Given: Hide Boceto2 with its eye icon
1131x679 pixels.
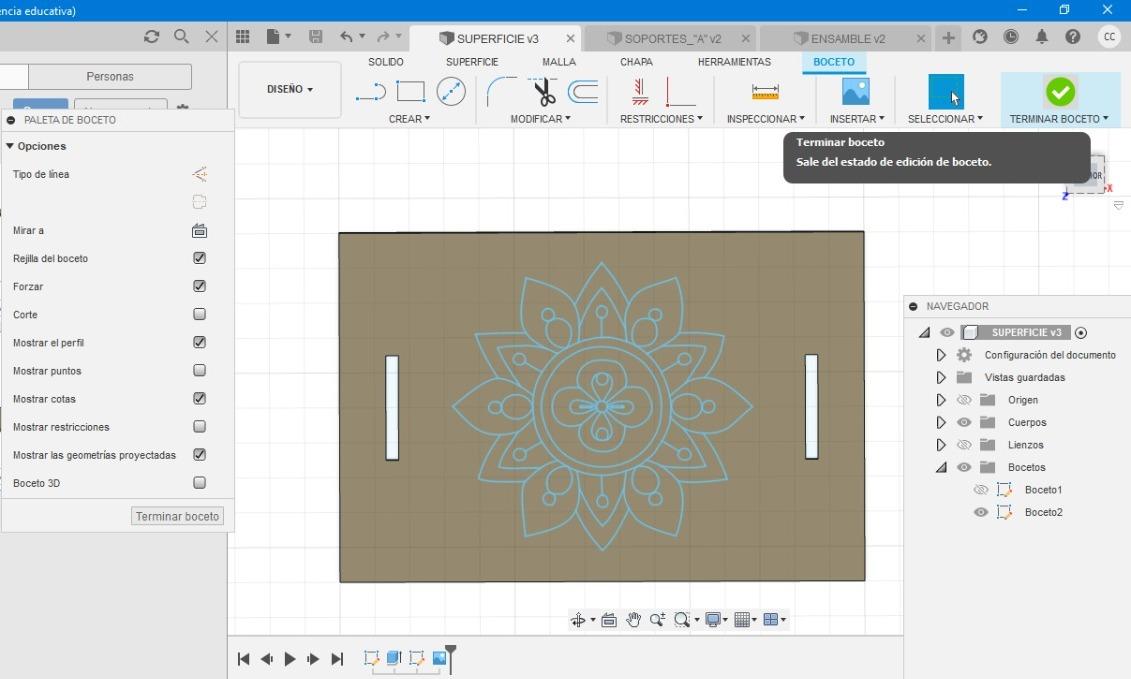Looking at the screenshot, I should coord(980,512).
